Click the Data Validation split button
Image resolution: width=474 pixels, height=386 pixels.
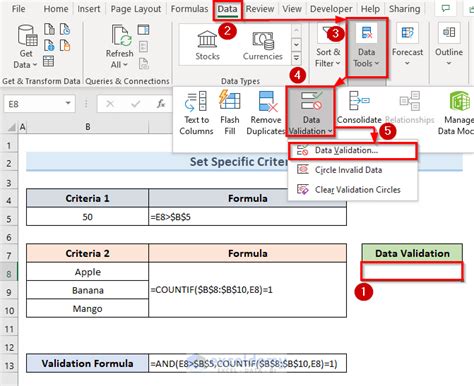(x=310, y=112)
